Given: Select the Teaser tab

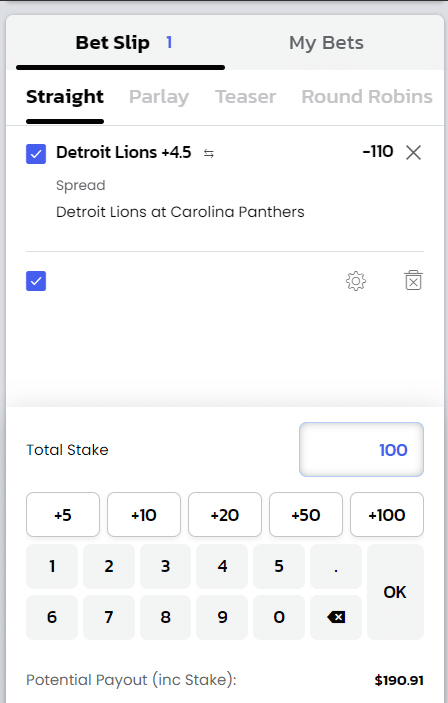Looking at the screenshot, I should point(246,97).
